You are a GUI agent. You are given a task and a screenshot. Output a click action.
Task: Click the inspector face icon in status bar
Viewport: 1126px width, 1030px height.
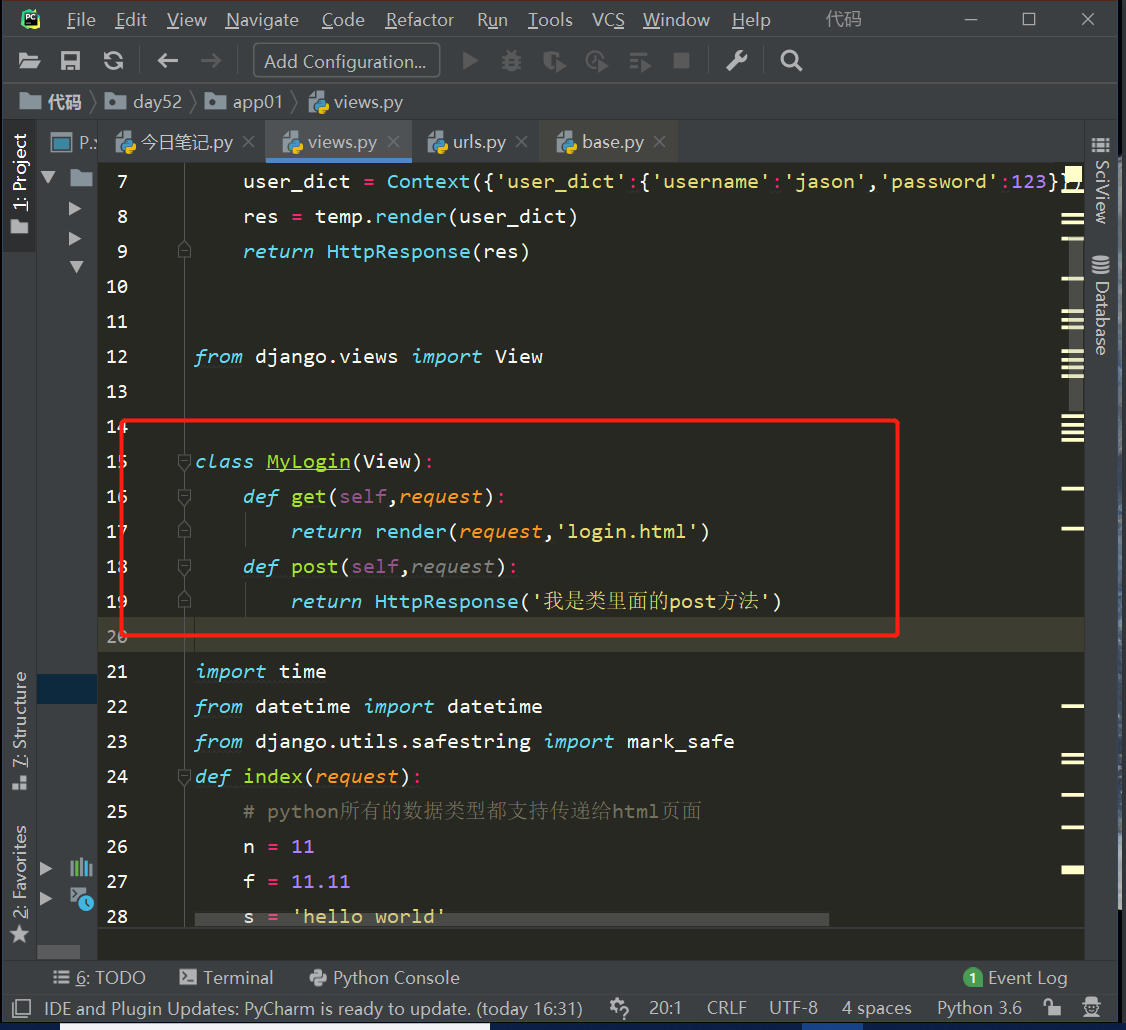(x=1092, y=1008)
